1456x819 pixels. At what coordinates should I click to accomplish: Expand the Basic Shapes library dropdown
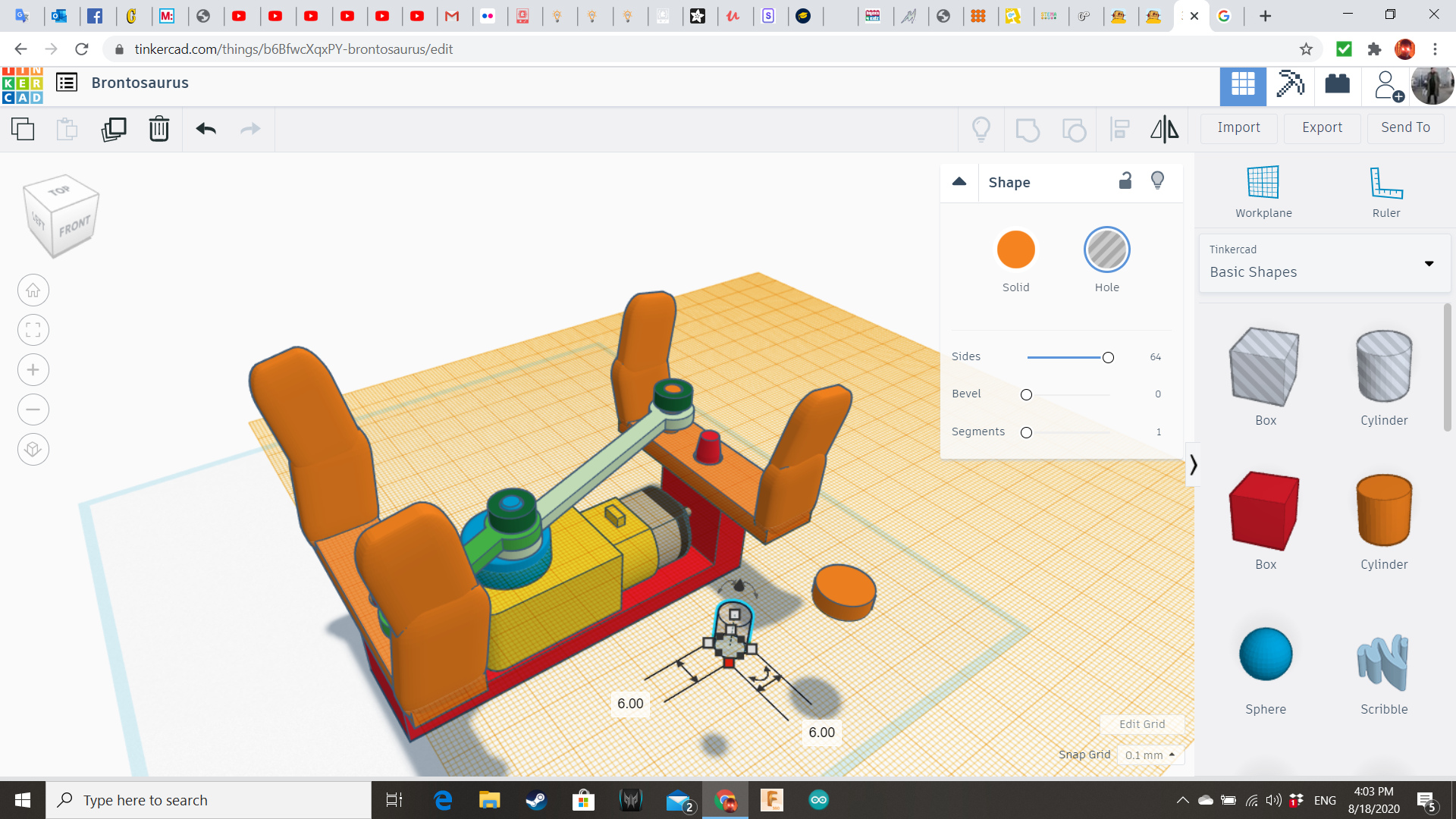tap(1429, 264)
